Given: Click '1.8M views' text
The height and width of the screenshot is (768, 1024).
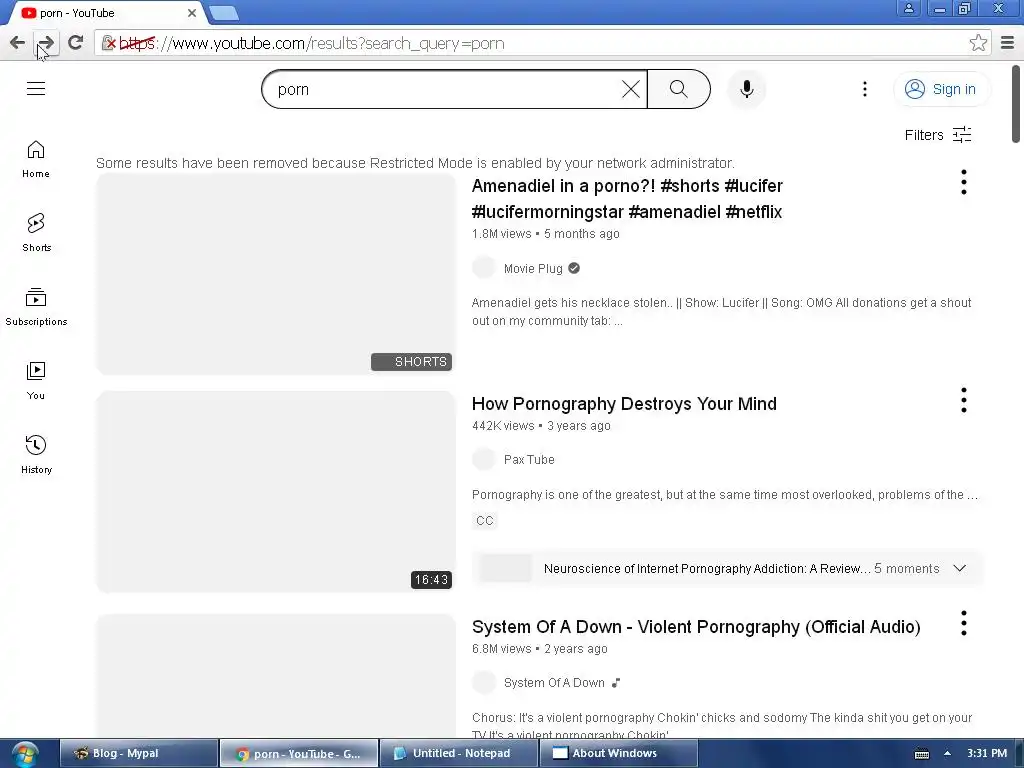Looking at the screenshot, I should [502, 234].
